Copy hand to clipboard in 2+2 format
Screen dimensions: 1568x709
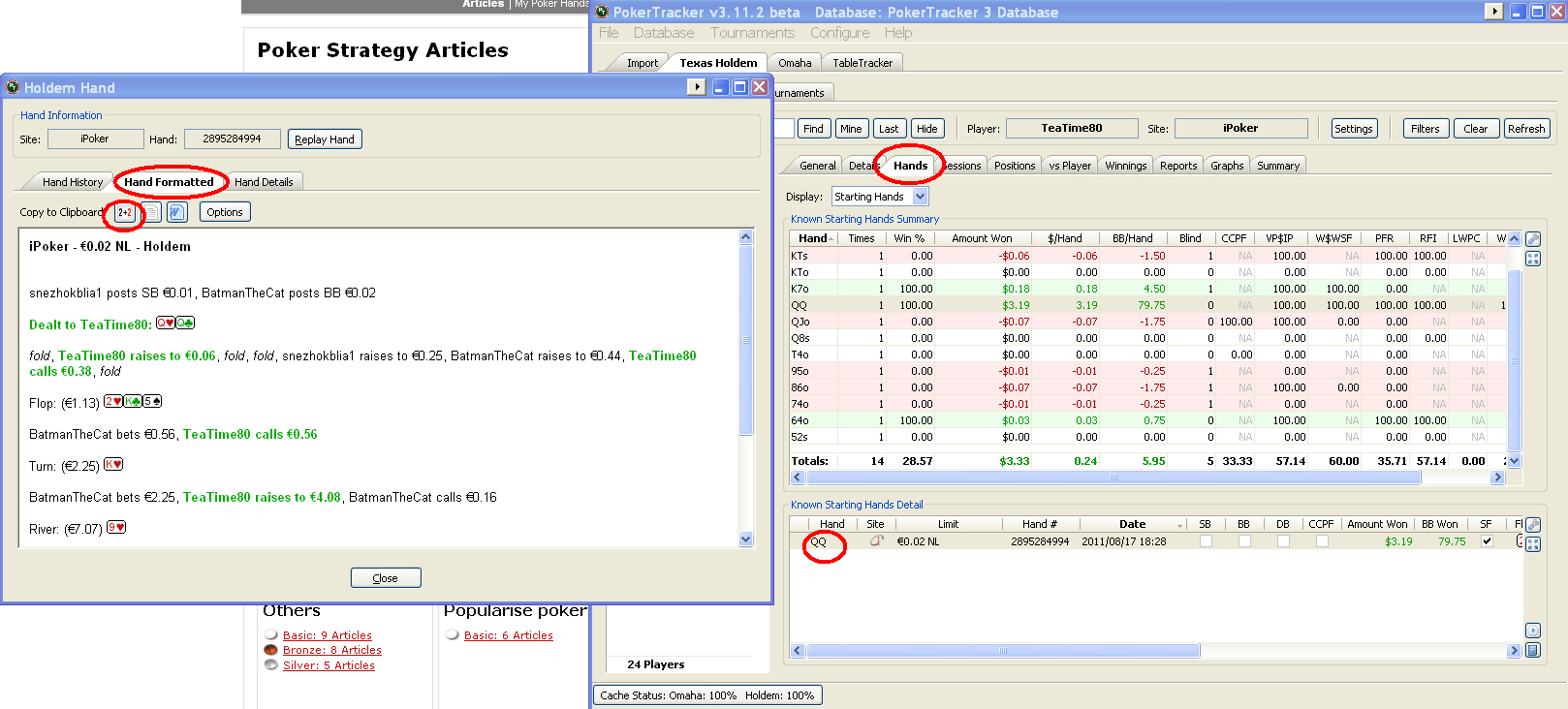pos(125,212)
